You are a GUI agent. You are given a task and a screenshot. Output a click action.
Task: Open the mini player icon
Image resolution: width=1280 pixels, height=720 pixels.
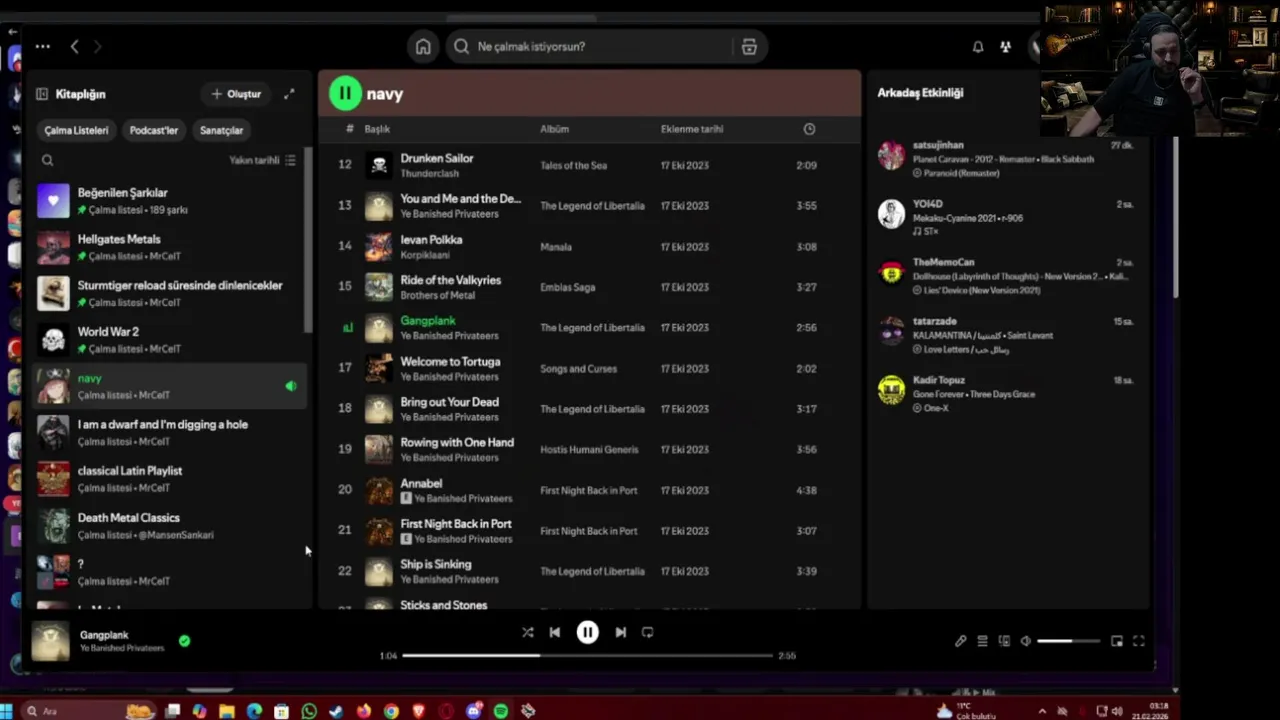click(x=1117, y=641)
